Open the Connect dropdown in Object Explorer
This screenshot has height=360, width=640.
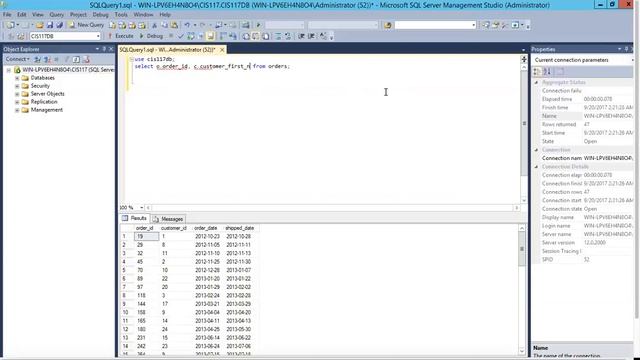click(x=17, y=59)
